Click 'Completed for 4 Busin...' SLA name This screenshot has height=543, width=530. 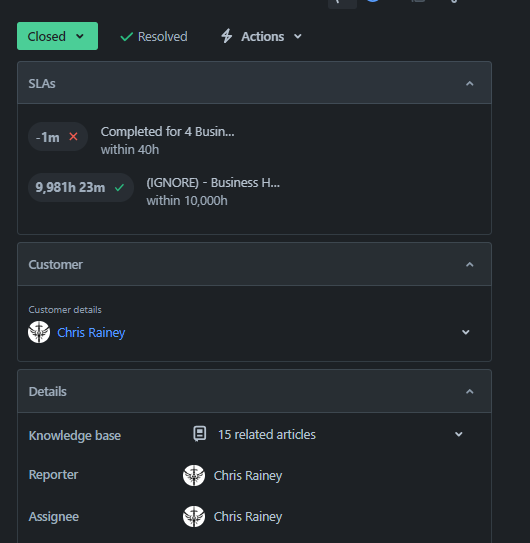coord(168,132)
